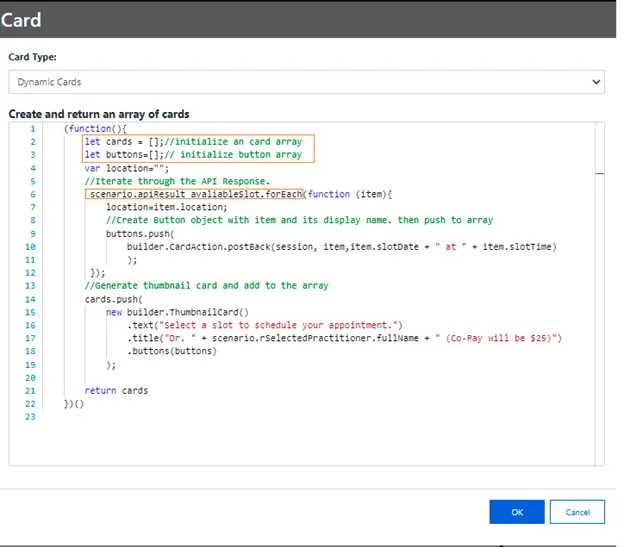Click heading "Create and return an array of cards"
The height and width of the screenshot is (548, 624).
pyautogui.click(x=99, y=114)
